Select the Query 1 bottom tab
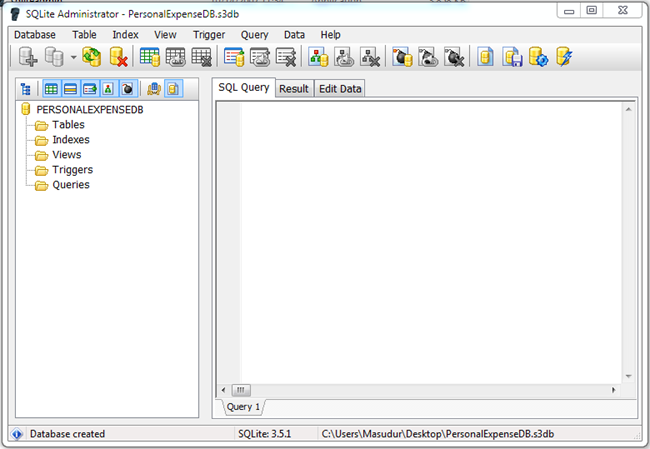650x449 pixels. pos(243,407)
